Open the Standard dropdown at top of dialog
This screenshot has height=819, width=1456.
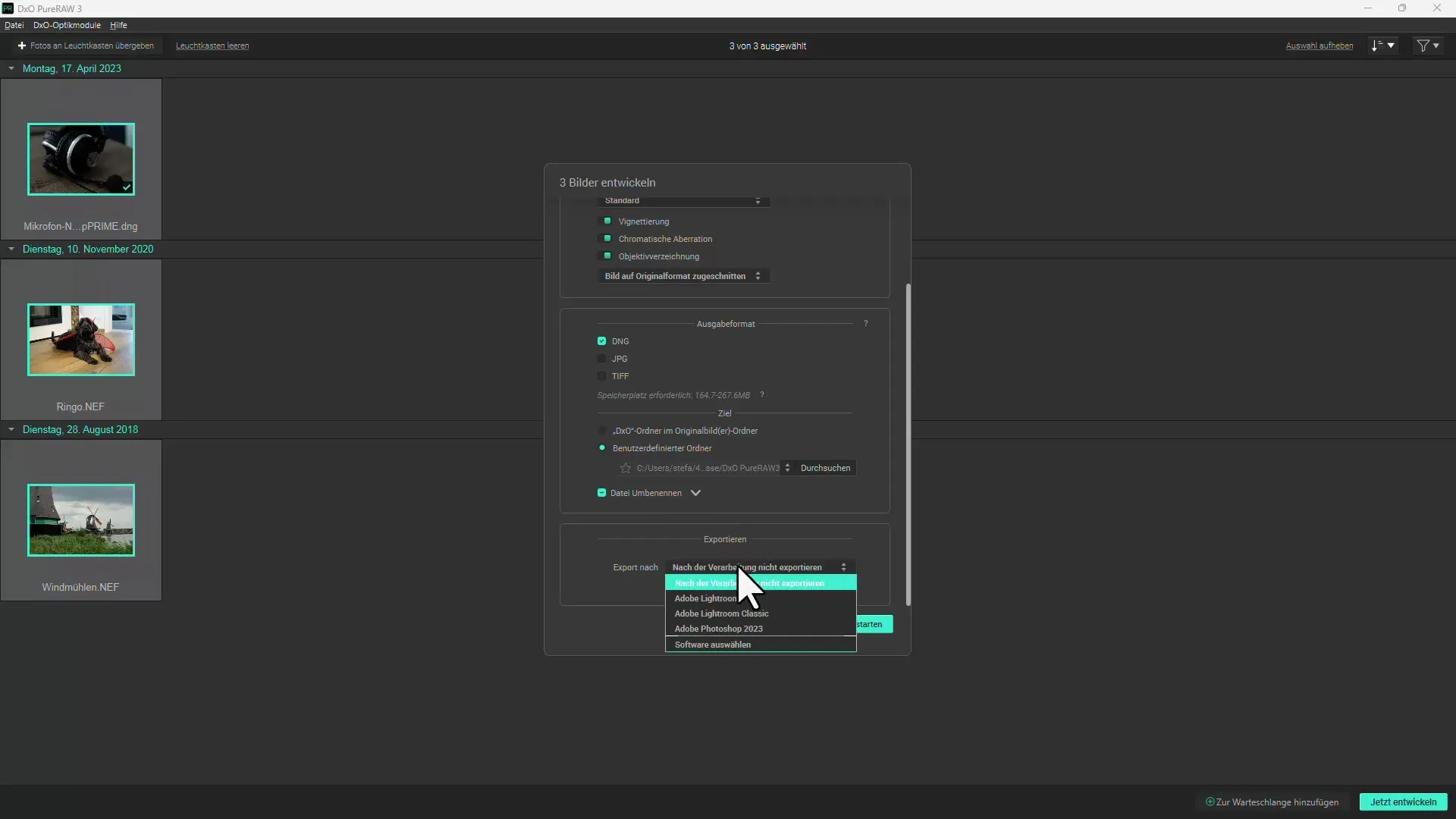tap(683, 201)
